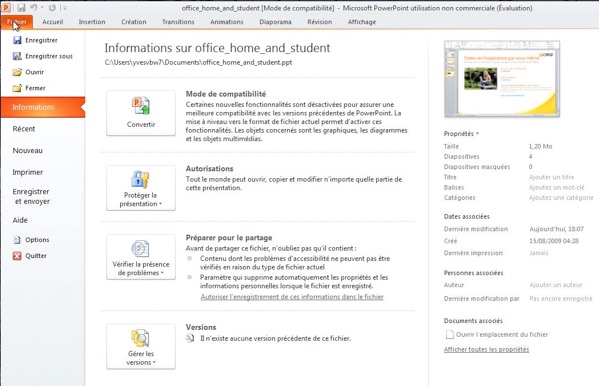Image resolution: width=599 pixels, height=386 pixels.
Task: Open the Fichier tab
Action: click(17, 22)
